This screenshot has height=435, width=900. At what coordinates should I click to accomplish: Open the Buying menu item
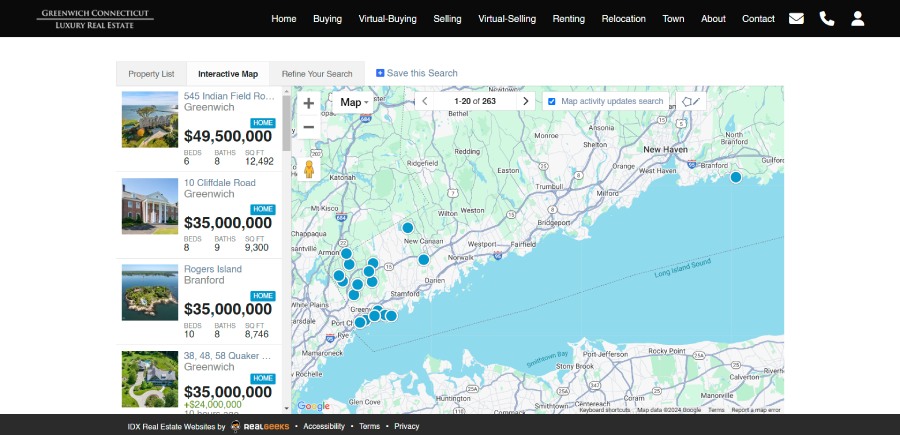point(327,18)
